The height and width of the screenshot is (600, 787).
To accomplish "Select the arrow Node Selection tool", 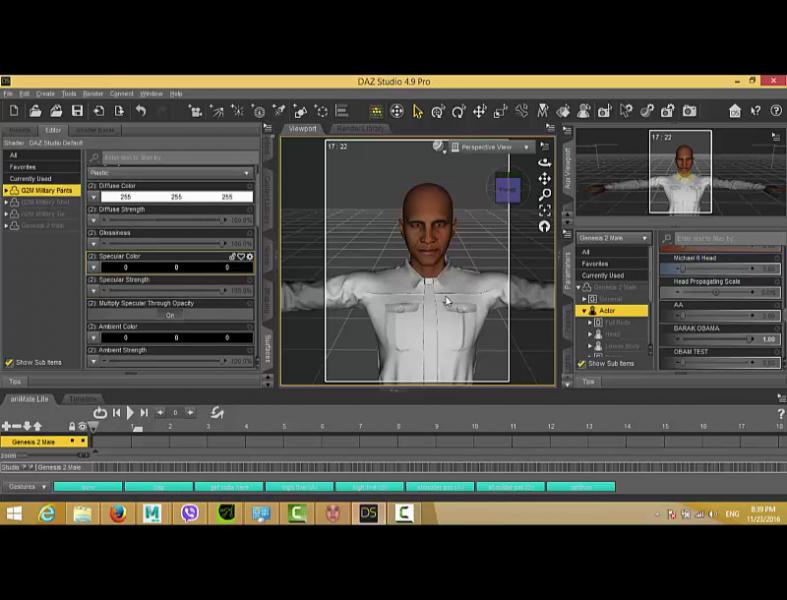I will coord(417,111).
